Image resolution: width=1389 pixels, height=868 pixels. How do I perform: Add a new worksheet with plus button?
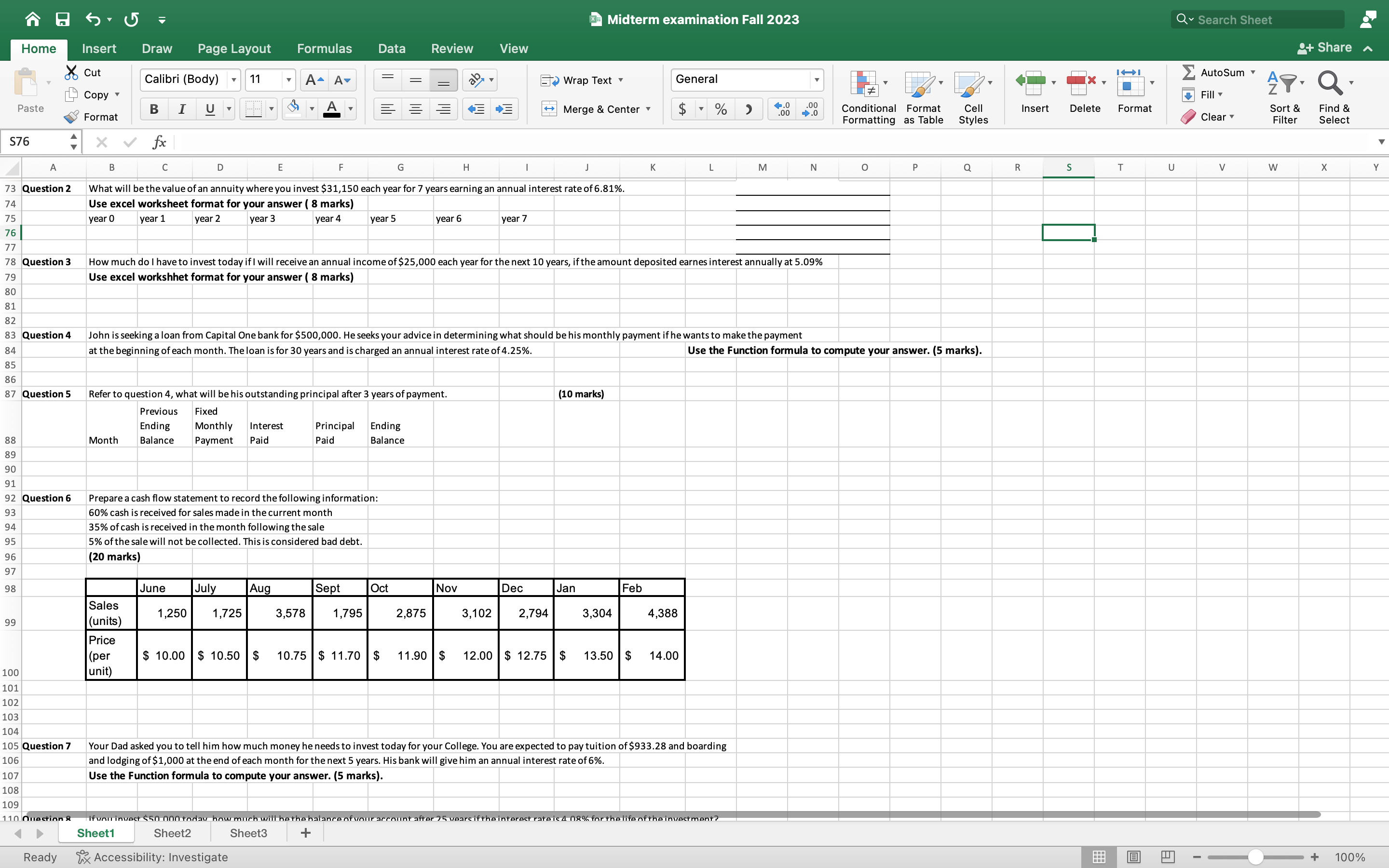[x=305, y=832]
